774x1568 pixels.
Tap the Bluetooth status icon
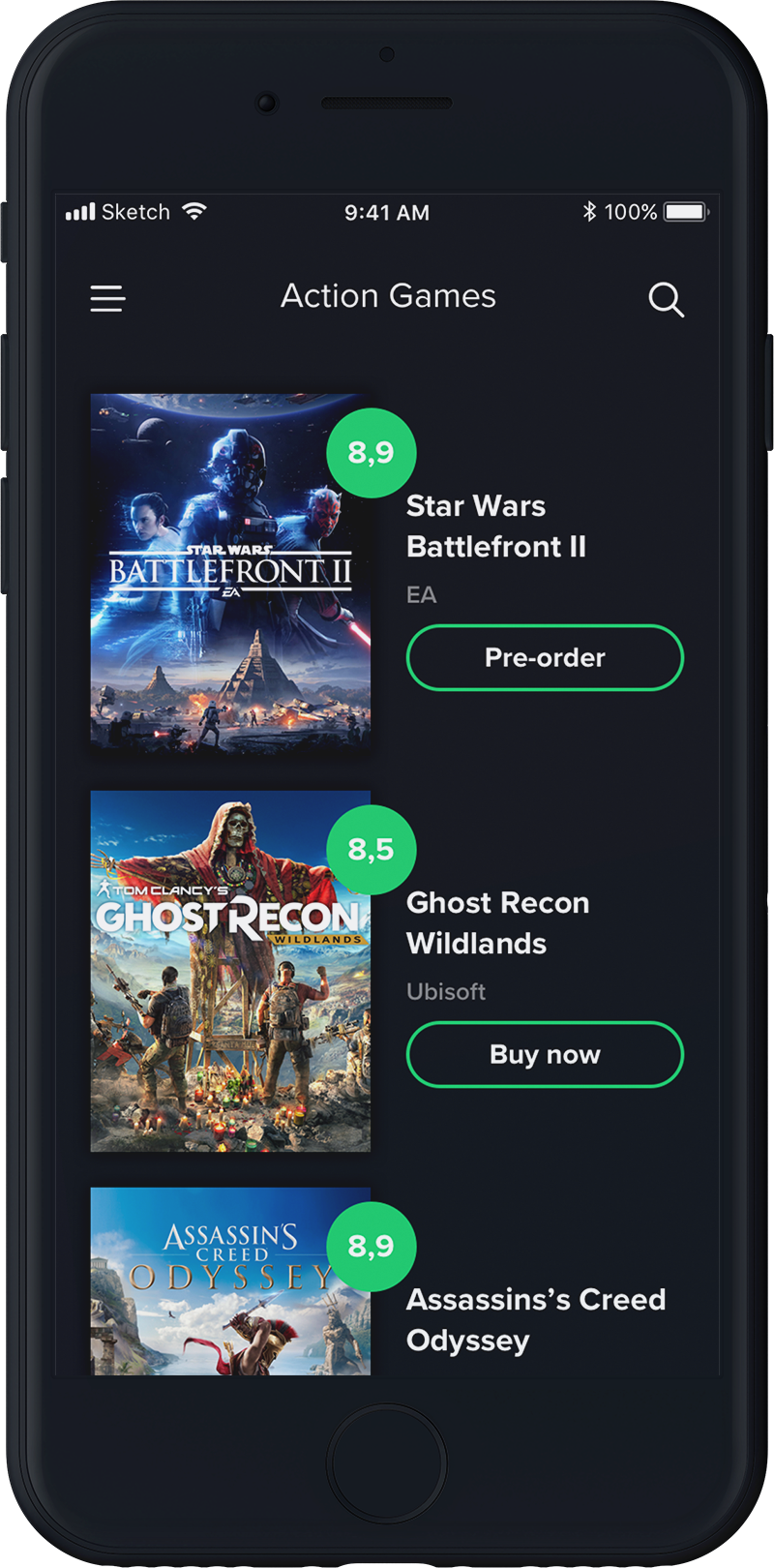pos(589,212)
